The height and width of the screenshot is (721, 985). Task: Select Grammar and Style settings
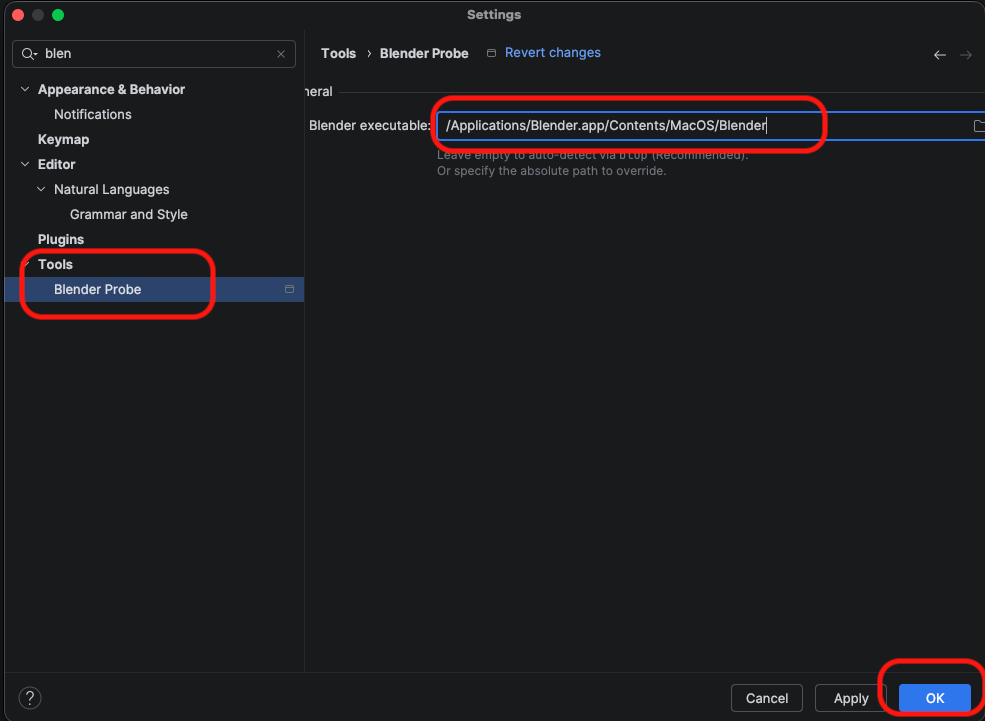(x=128, y=214)
